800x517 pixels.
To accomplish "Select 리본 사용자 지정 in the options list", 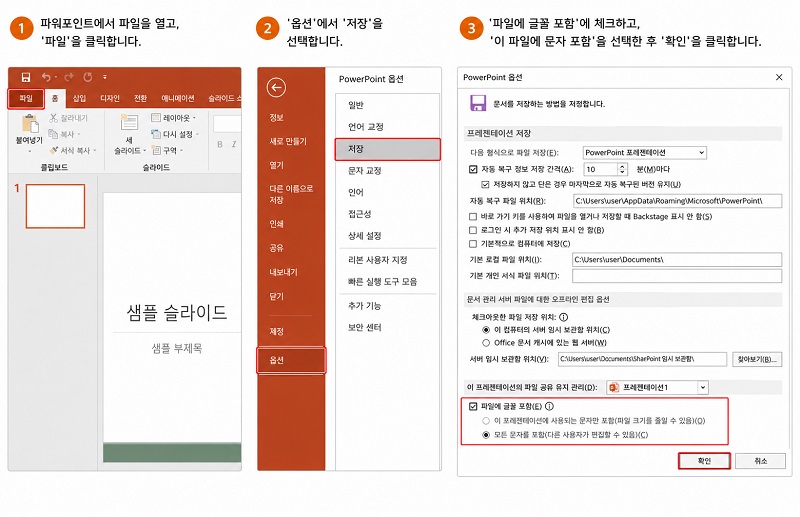I will tap(378, 260).
